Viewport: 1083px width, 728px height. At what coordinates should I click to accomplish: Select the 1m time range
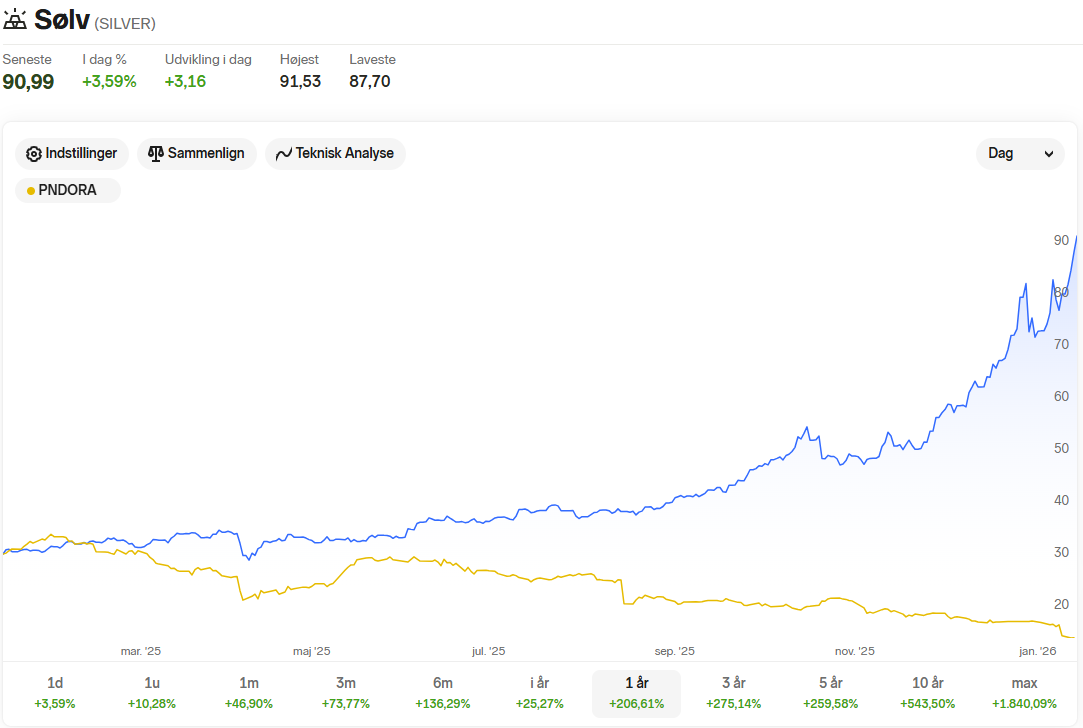pyautogui.click(x=249, y=693)
